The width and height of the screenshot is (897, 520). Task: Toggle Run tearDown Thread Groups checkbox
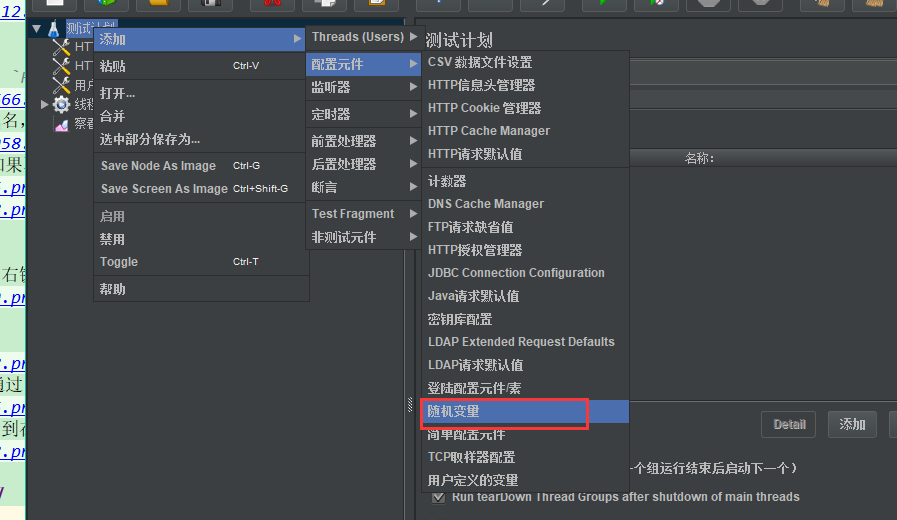(439, 497)
